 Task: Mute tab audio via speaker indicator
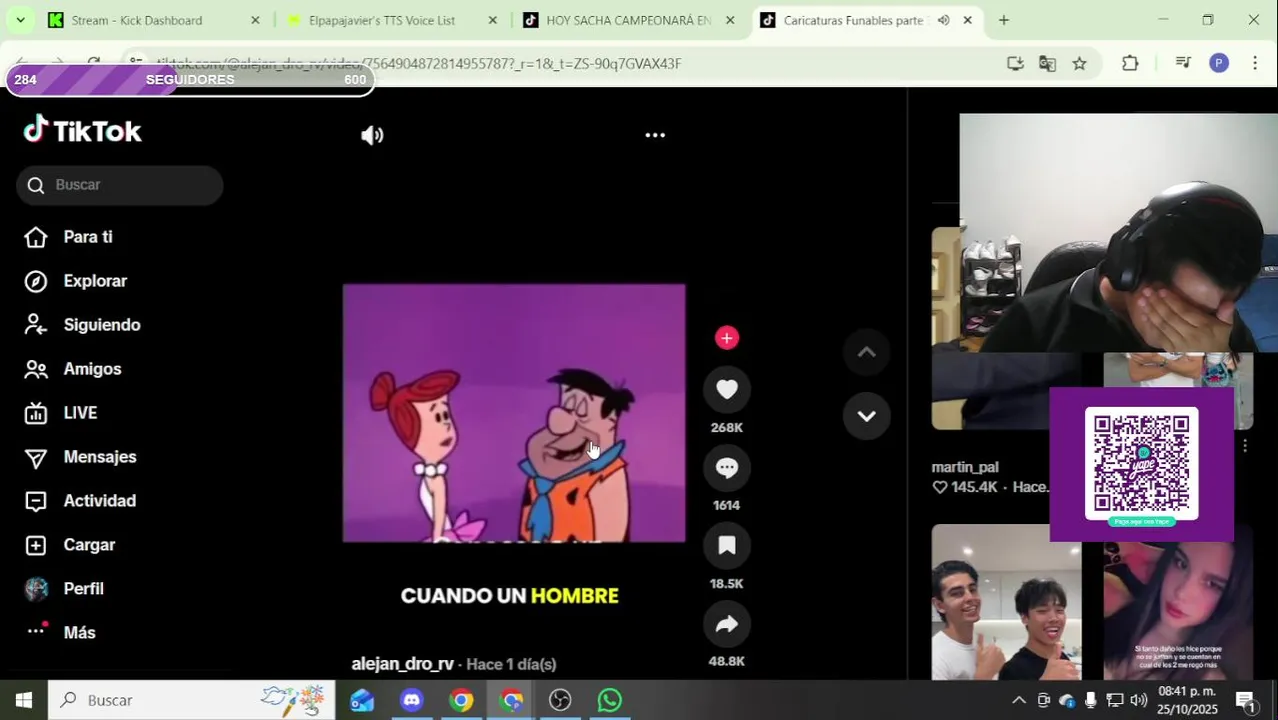(x=943, y=20)
